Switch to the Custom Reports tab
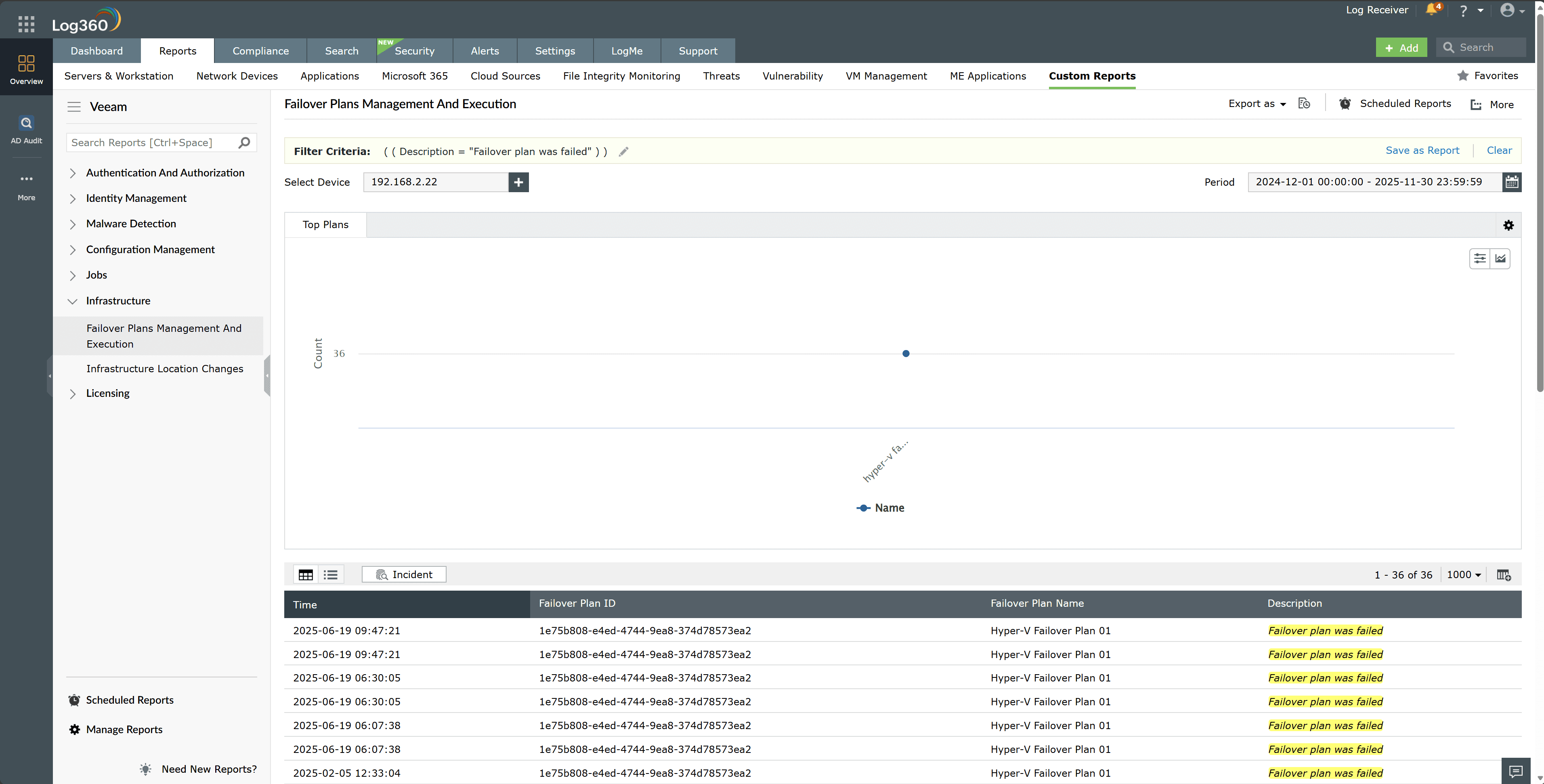The height and width of the screenshot is (784, 1544). 1092,76
